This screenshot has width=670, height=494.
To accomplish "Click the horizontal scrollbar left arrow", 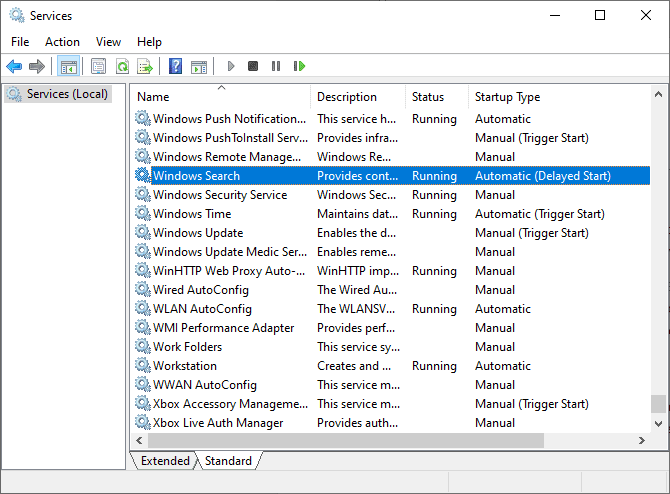I will click(x=139, y=440).
